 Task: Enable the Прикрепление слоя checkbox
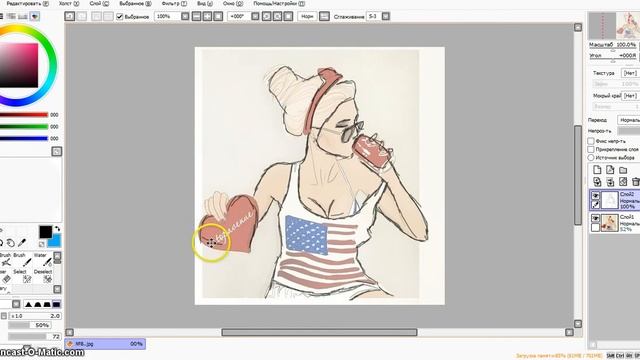click(x=591, y=149)
